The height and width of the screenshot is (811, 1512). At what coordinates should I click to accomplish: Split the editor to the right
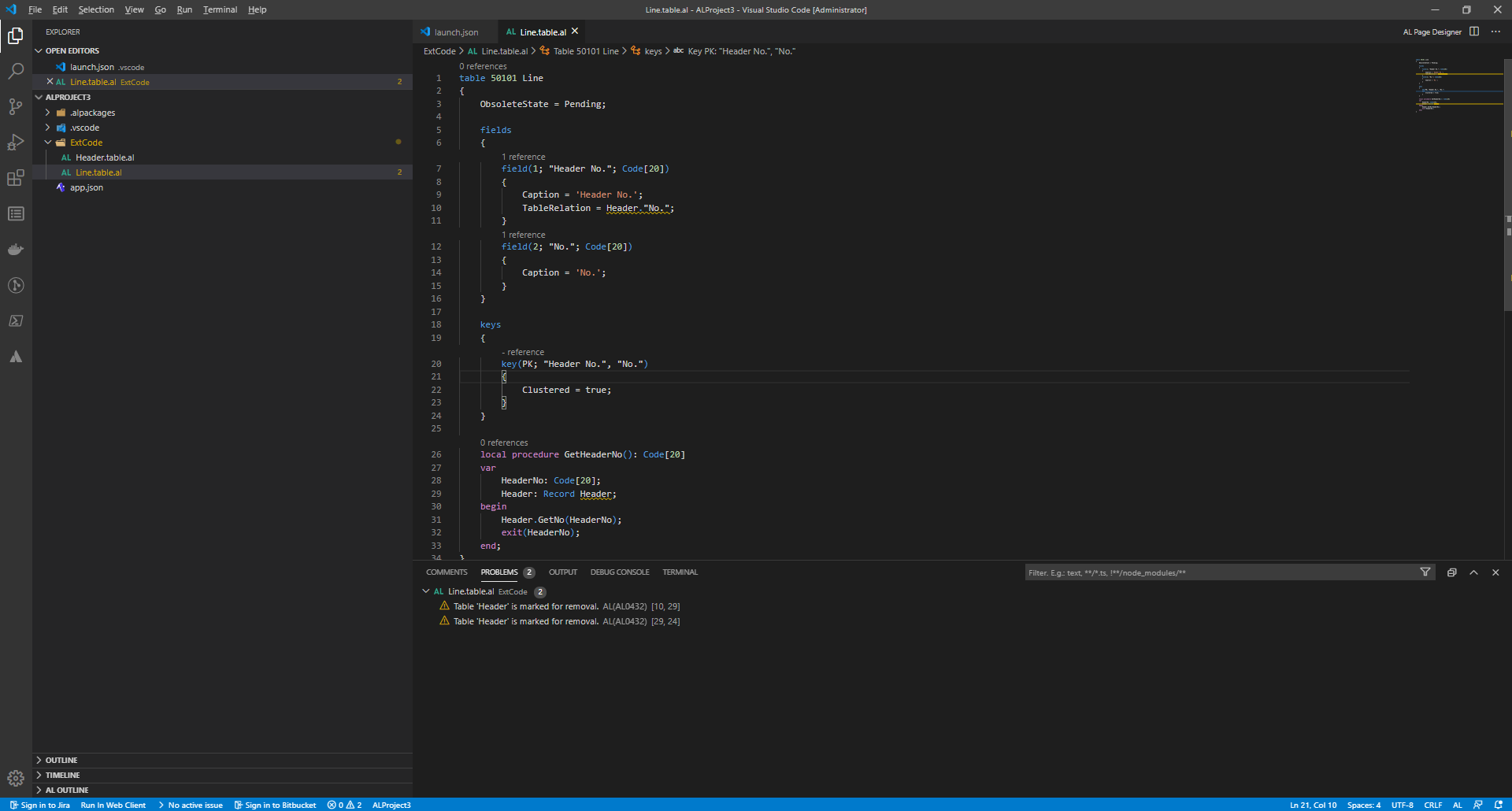(x=1474, y=31)
